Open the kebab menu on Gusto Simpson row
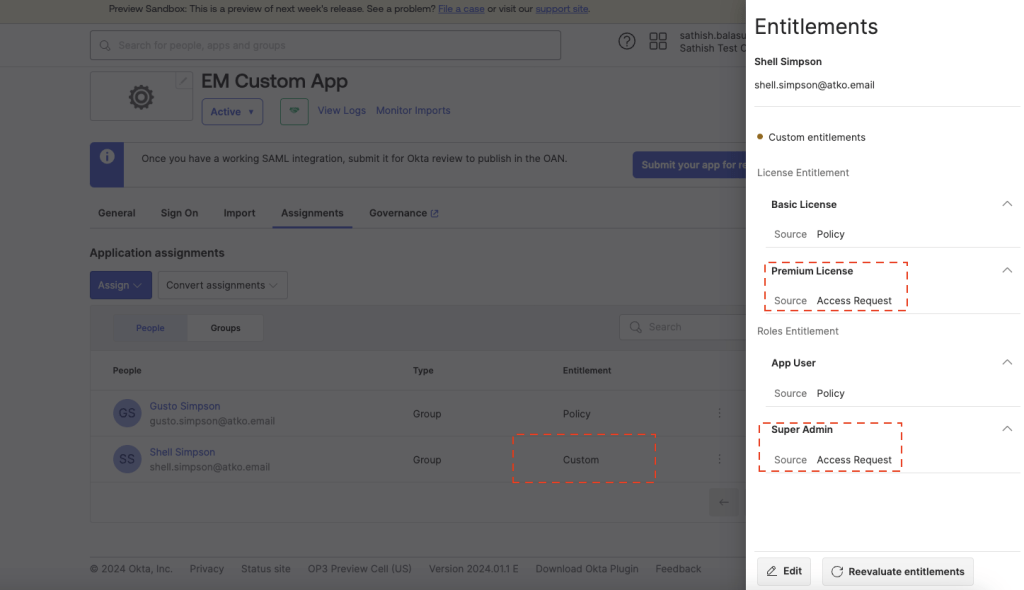The width and height of the screenshot is (1024, 590). point(719,413)
